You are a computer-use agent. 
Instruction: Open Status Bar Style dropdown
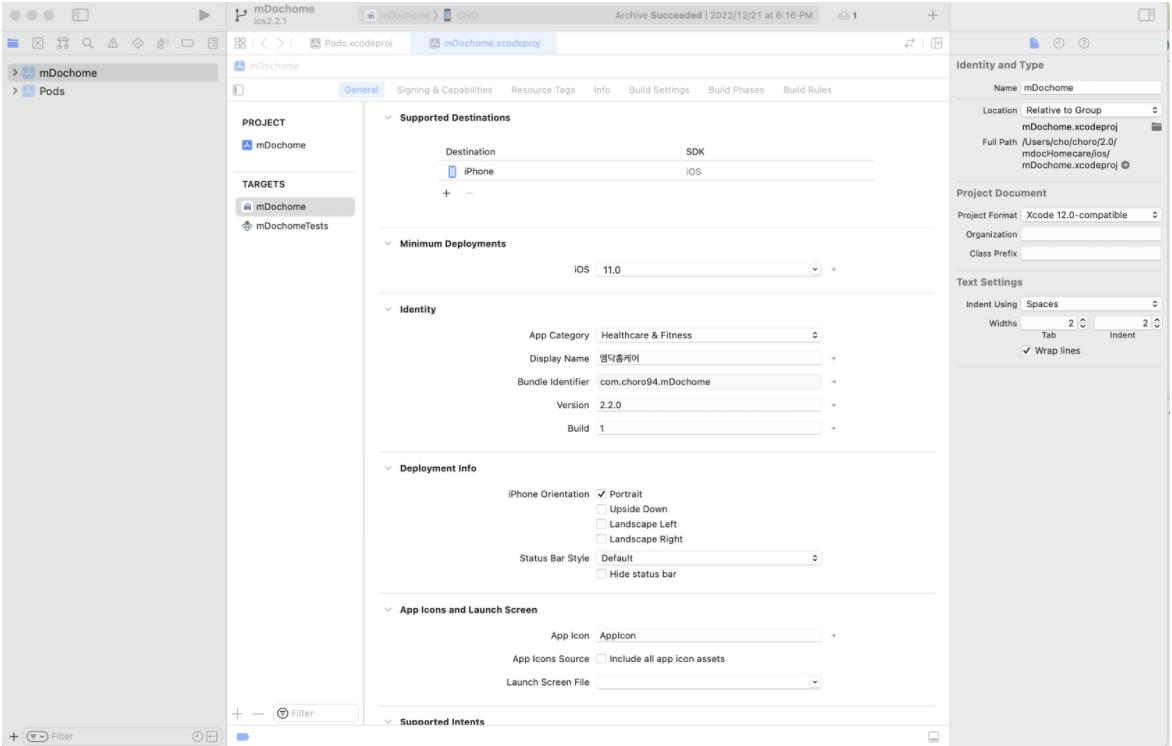coord(709,558)
